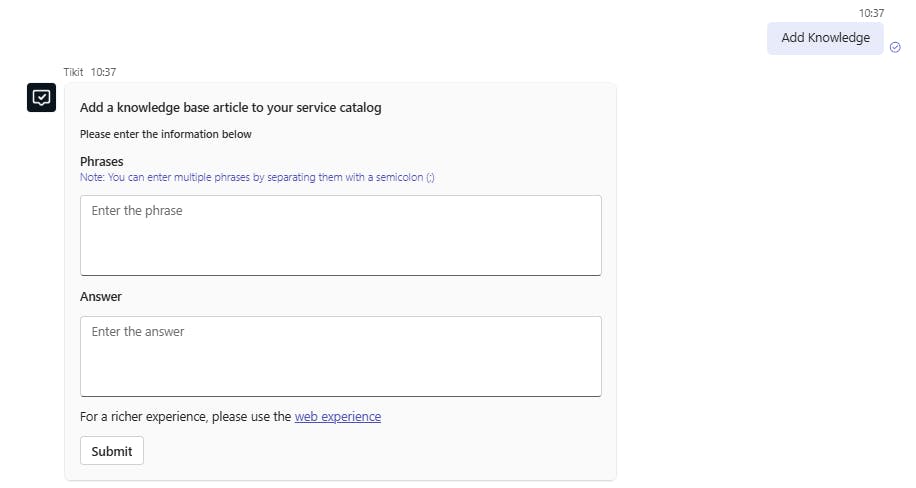Click the Enter the answer placeholder
The width and height of the screenshot is (916, 488).
138,332
